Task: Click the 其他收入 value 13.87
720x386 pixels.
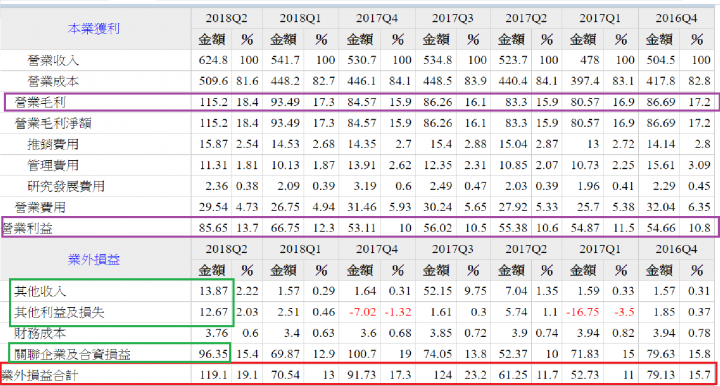Action: pos(214,291)
